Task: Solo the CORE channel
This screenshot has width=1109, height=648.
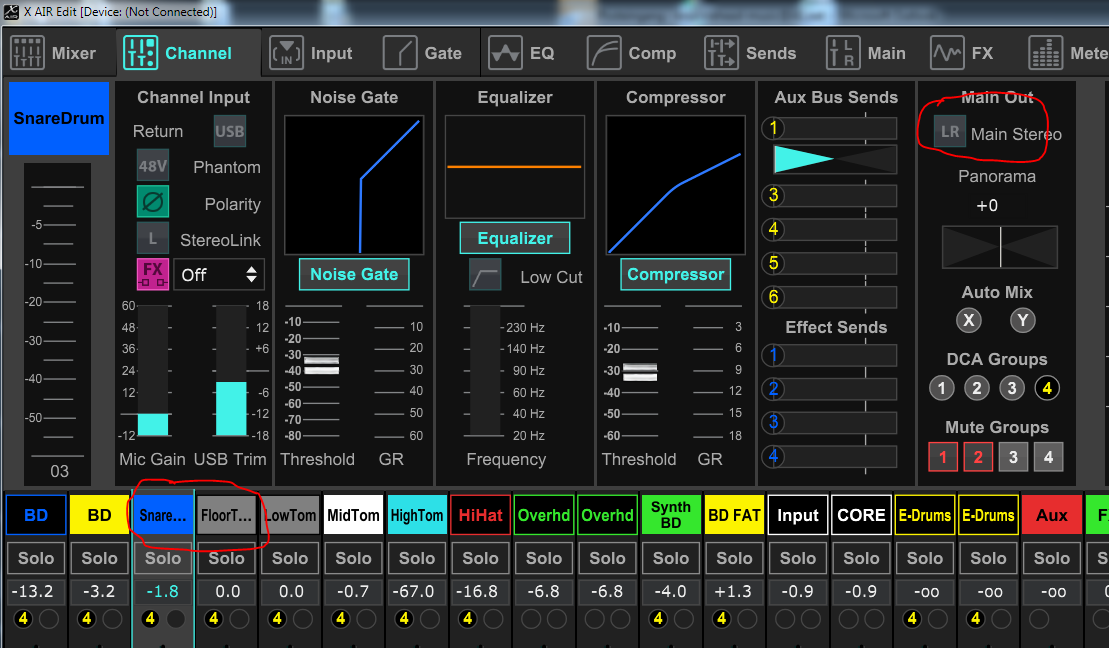Action: [861, 558]
